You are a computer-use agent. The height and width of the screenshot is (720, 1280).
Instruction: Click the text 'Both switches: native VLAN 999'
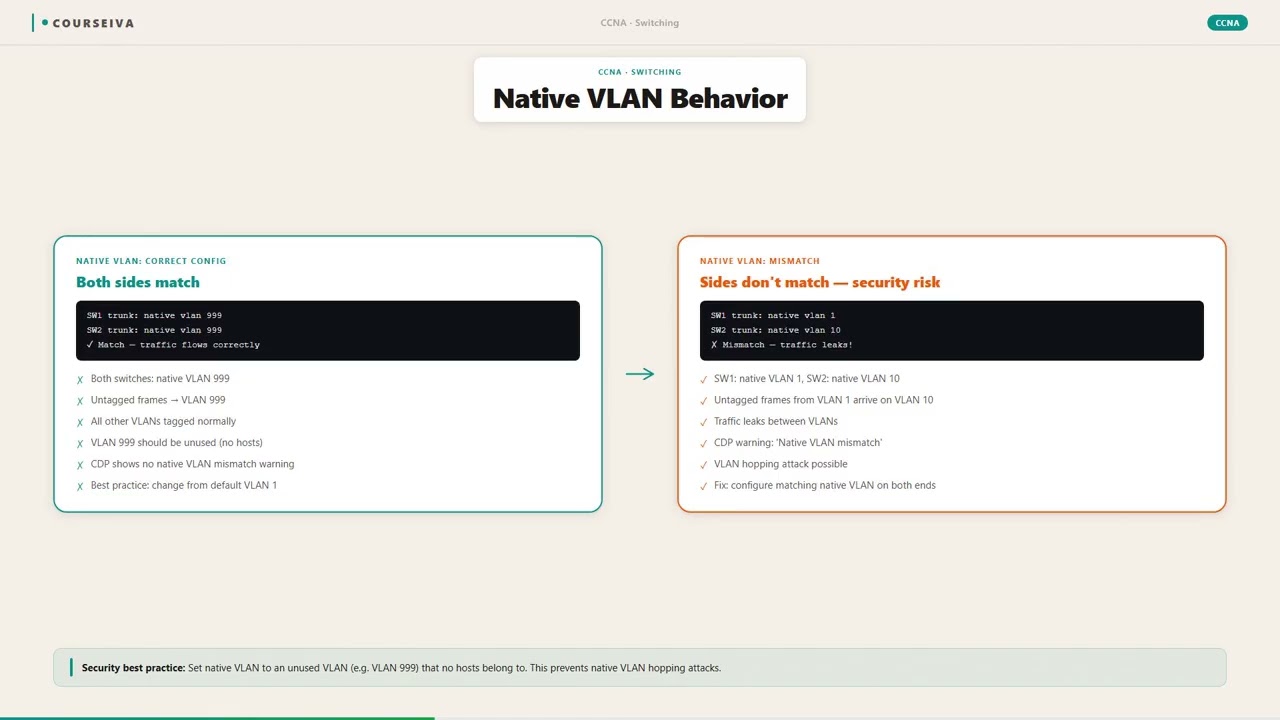click(x=160, y=379)
